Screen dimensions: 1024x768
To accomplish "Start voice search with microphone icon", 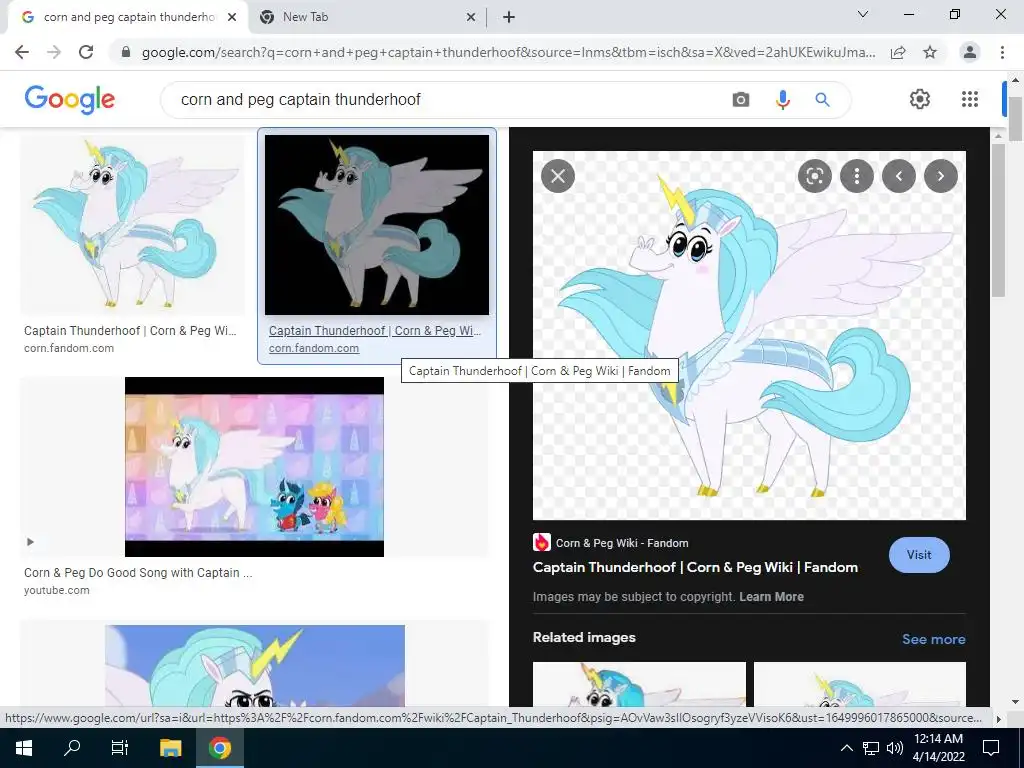I will (x=782, y=99).
